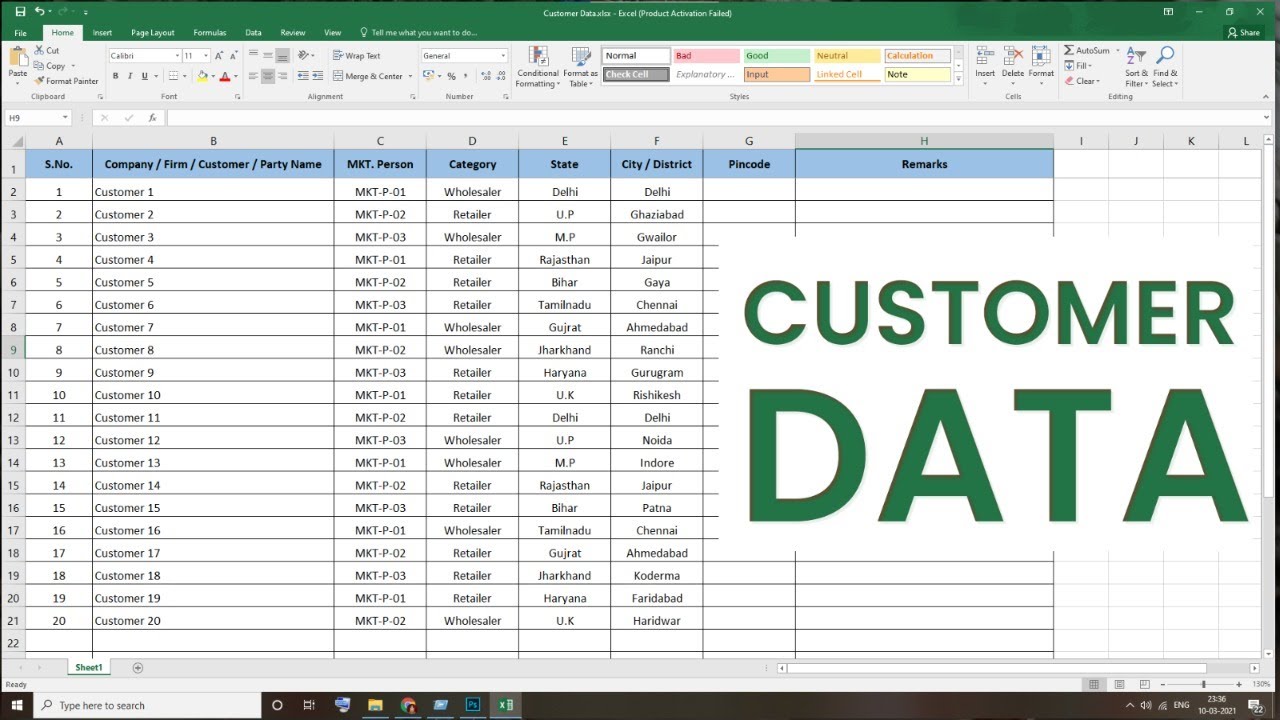Undo the last action
The image size is (1280, 720).
pos(39,12)
